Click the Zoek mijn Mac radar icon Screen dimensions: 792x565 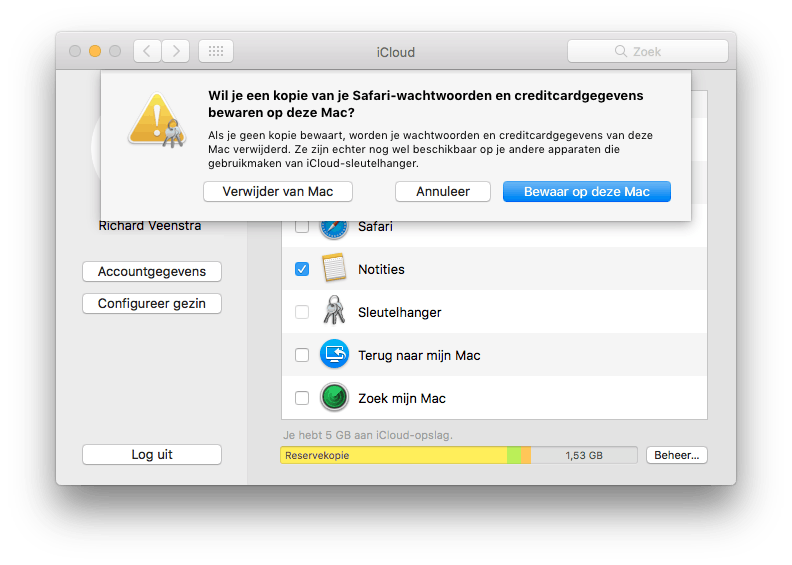(334, 397)
